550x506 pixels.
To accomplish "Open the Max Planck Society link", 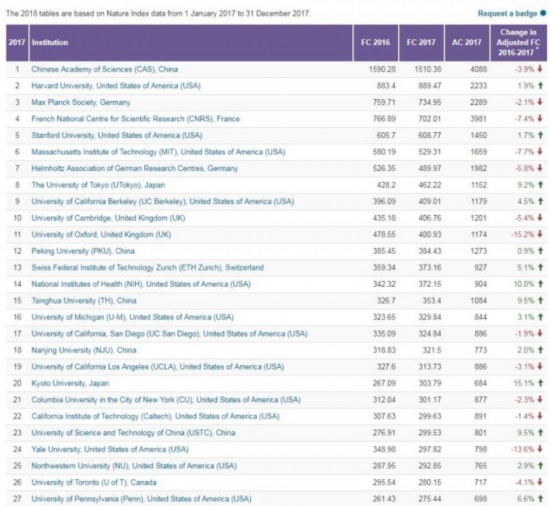I will [x=81, y=102].
